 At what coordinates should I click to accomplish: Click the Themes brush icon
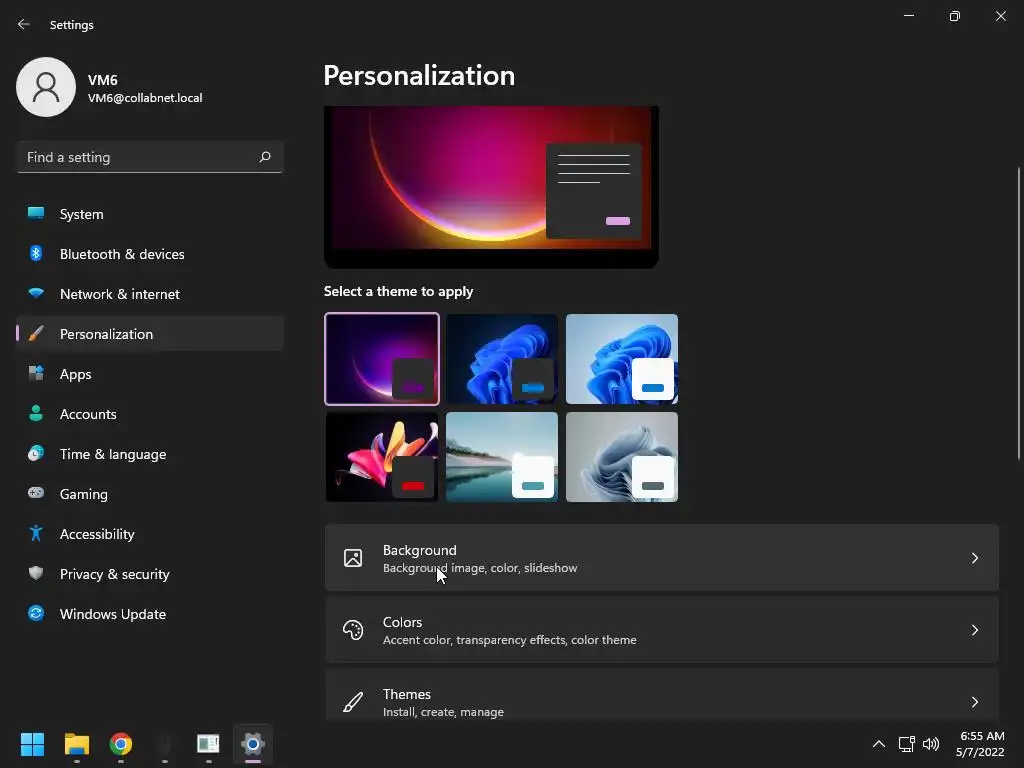(x=353, y=702)
